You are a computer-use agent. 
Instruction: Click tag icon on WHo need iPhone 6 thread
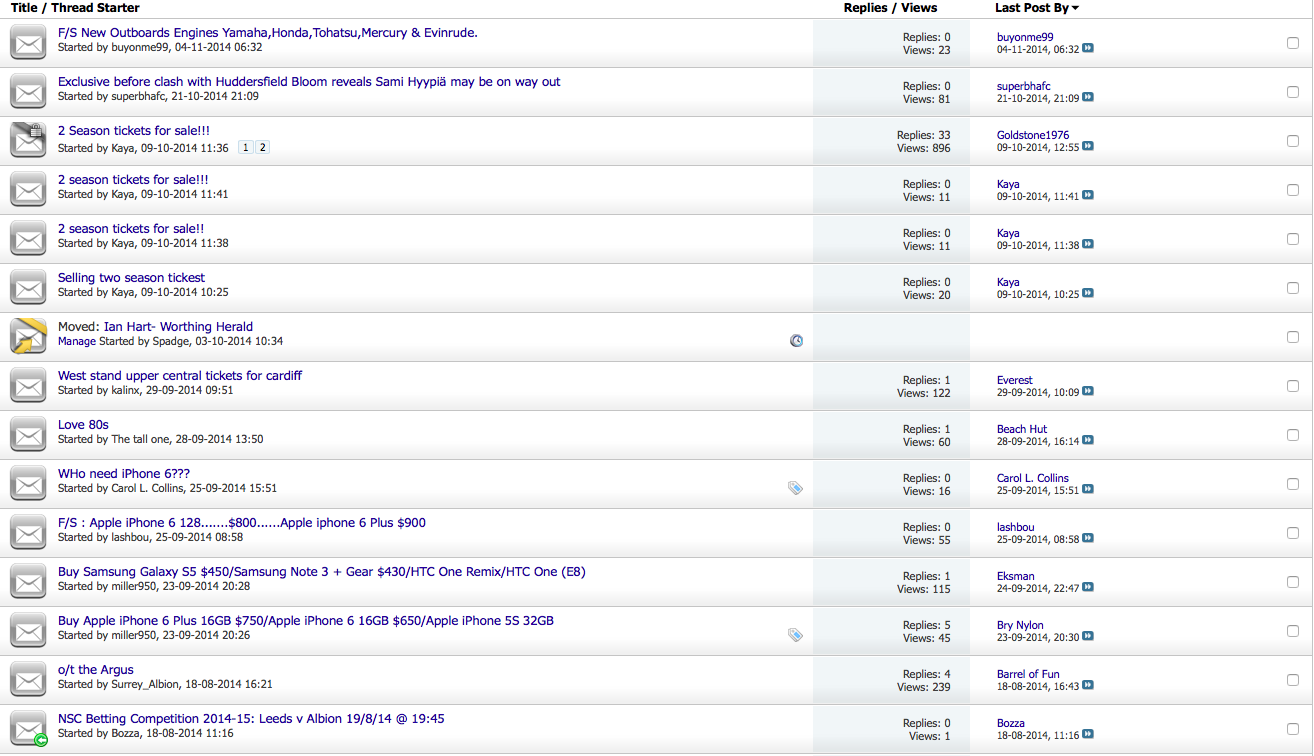click(x=795, y=488)
